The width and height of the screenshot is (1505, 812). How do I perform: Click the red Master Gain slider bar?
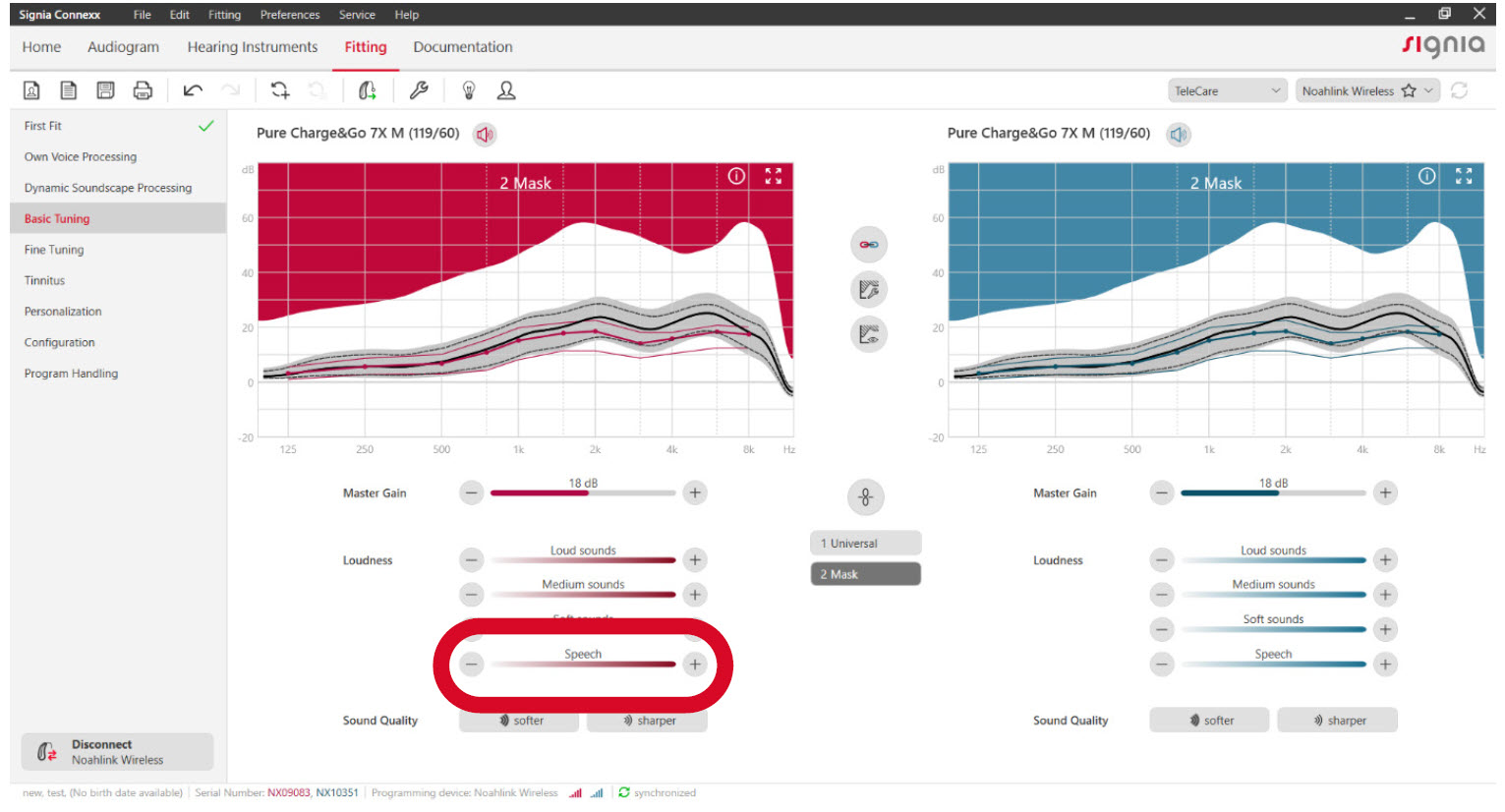pos(583,493)
